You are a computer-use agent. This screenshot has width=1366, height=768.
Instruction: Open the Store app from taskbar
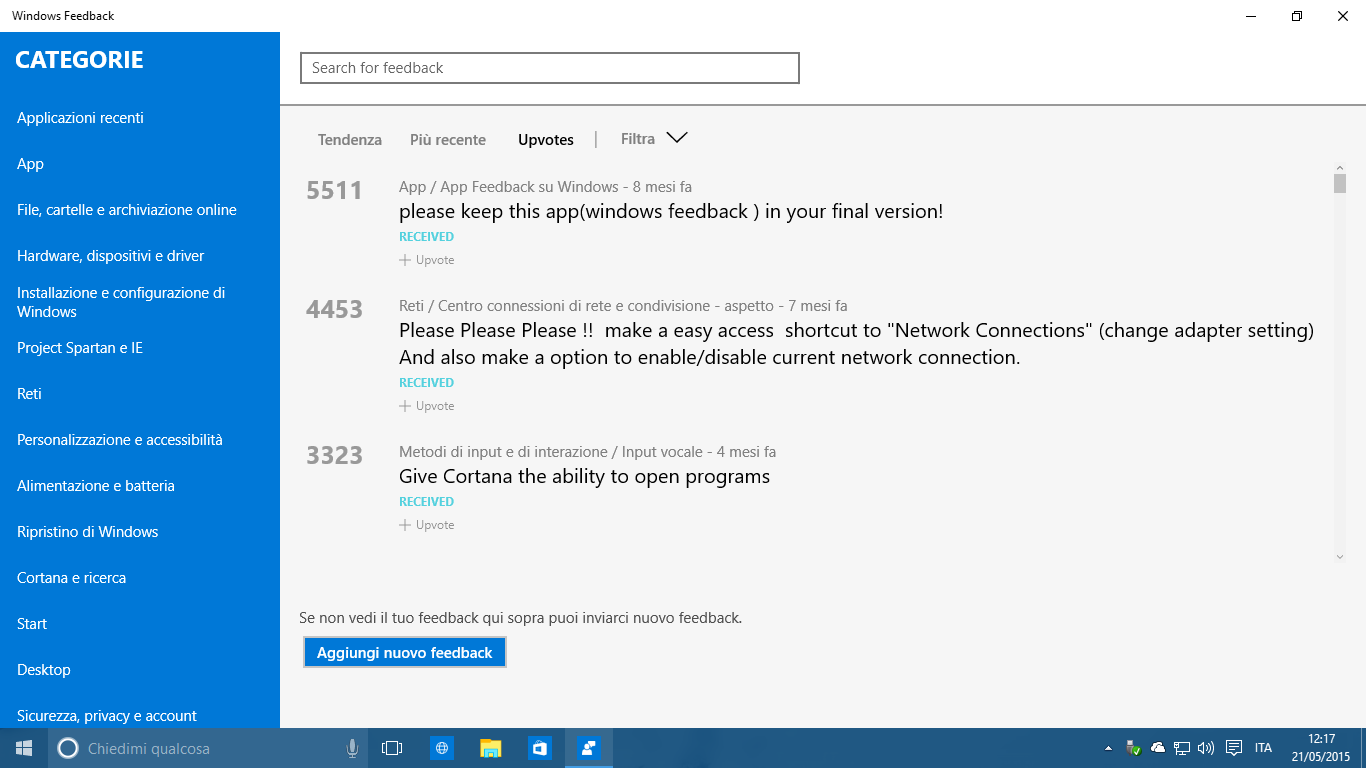(540, 748)
